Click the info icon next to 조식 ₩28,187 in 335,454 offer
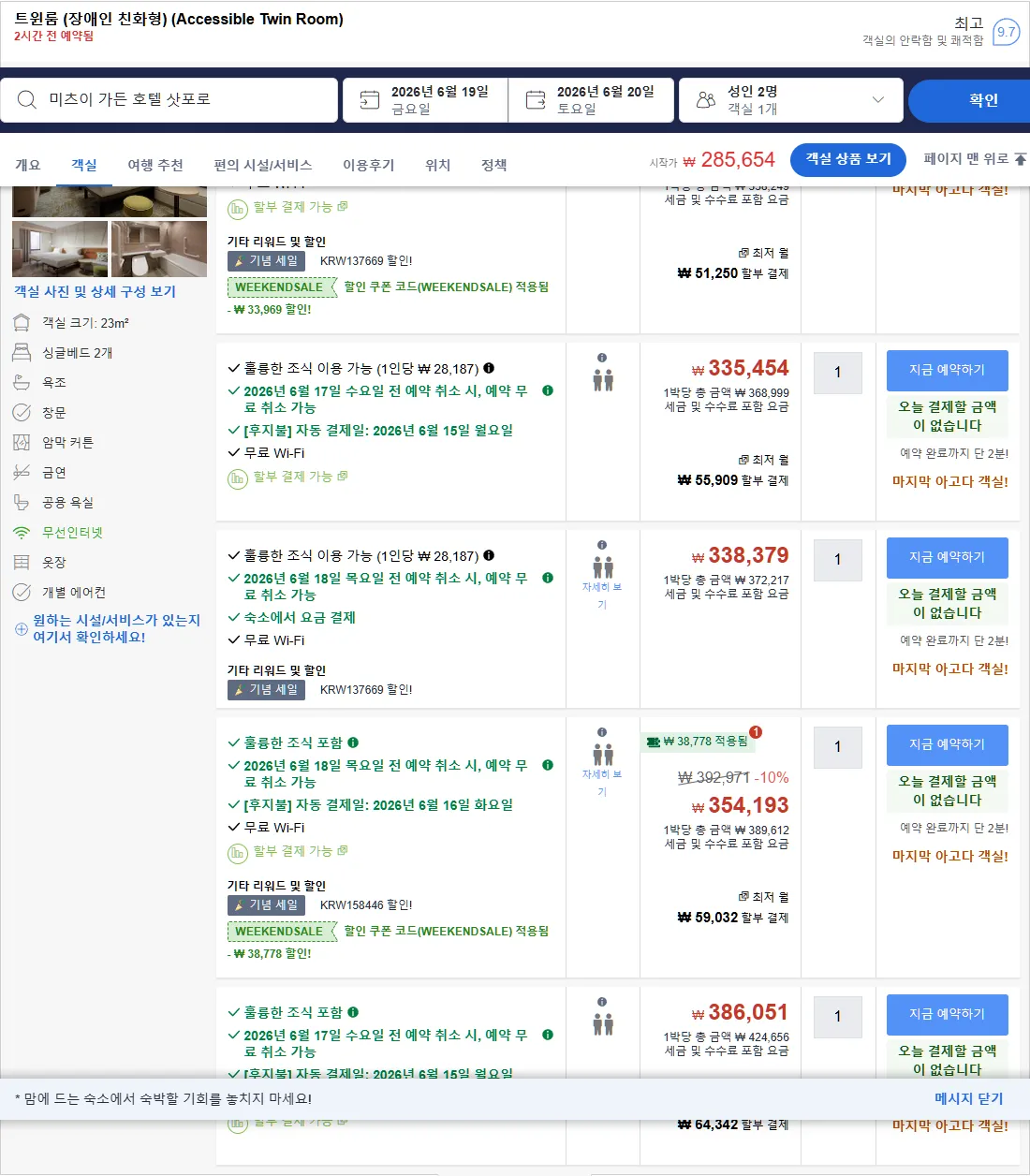1030x1176 pixels. (489, 369)
